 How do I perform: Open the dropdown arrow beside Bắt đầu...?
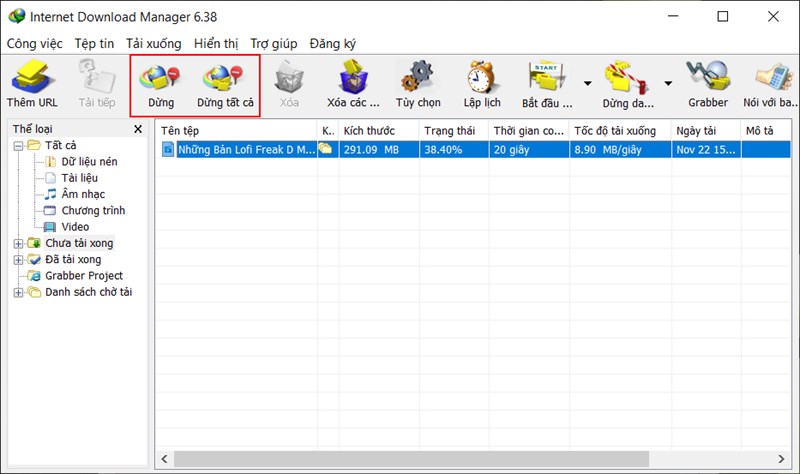(x=588, y=83)
